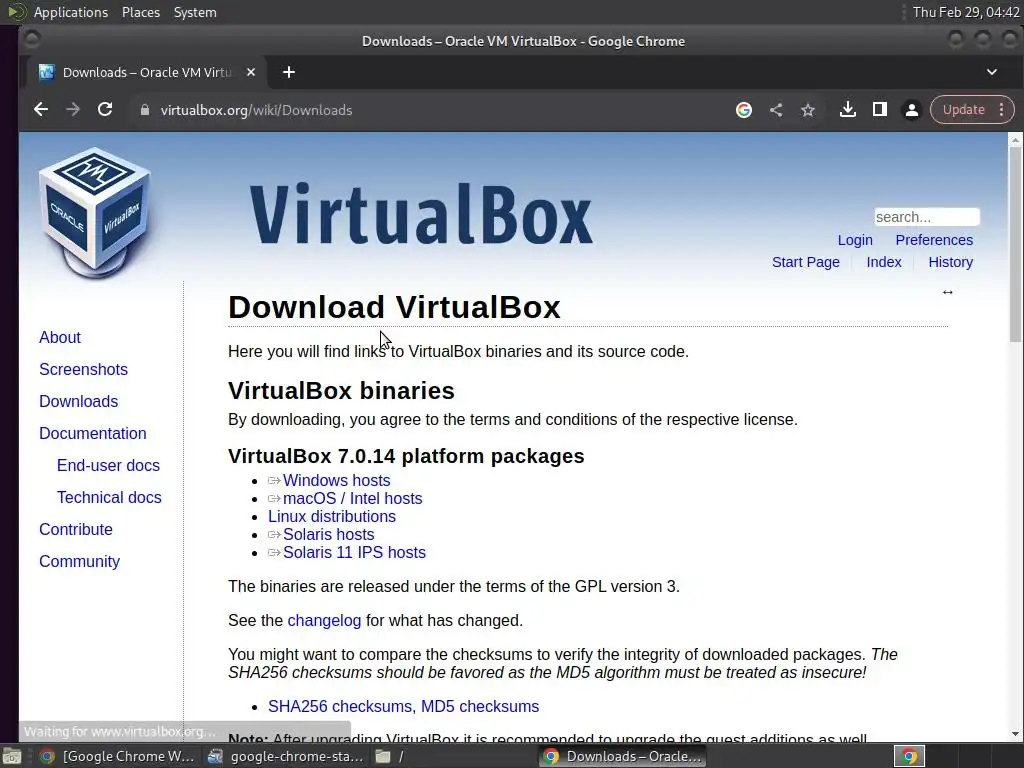Click the VirtualBox wordmark banner
The image size is (1024, 768).
[421, 214]
